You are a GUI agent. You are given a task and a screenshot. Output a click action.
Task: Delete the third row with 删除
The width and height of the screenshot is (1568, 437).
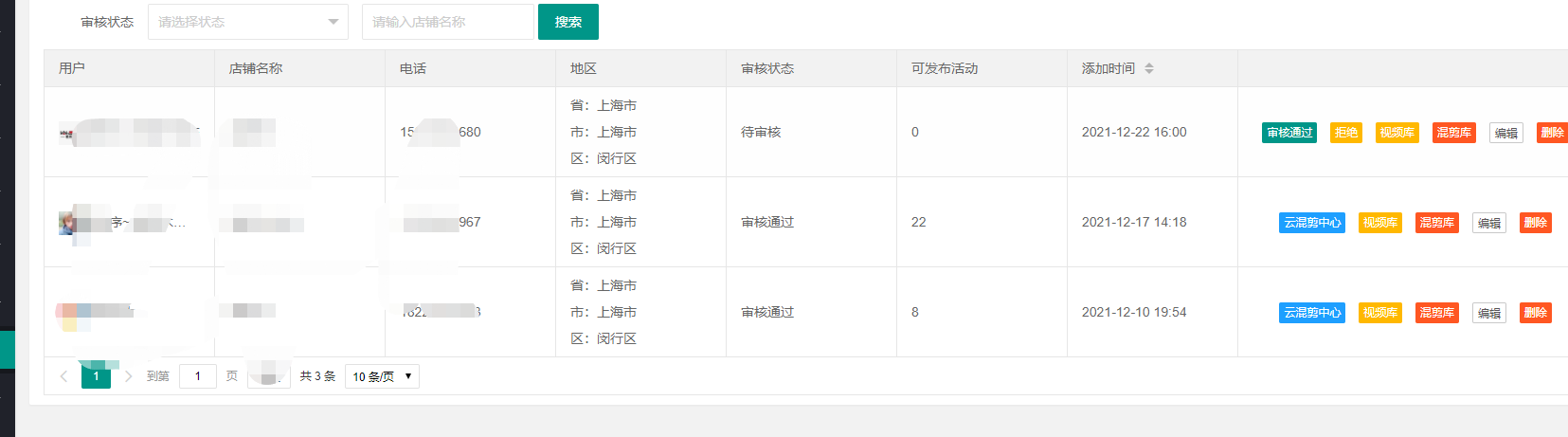click(1535, 313)
